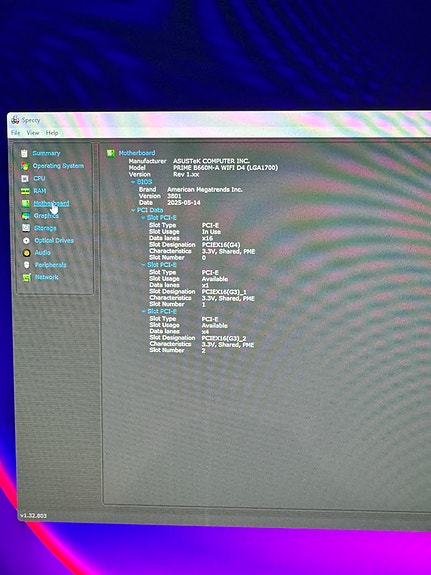Screen dimensions: 431x575
Task: Open the RAM module icon
Action: (25, 191)
